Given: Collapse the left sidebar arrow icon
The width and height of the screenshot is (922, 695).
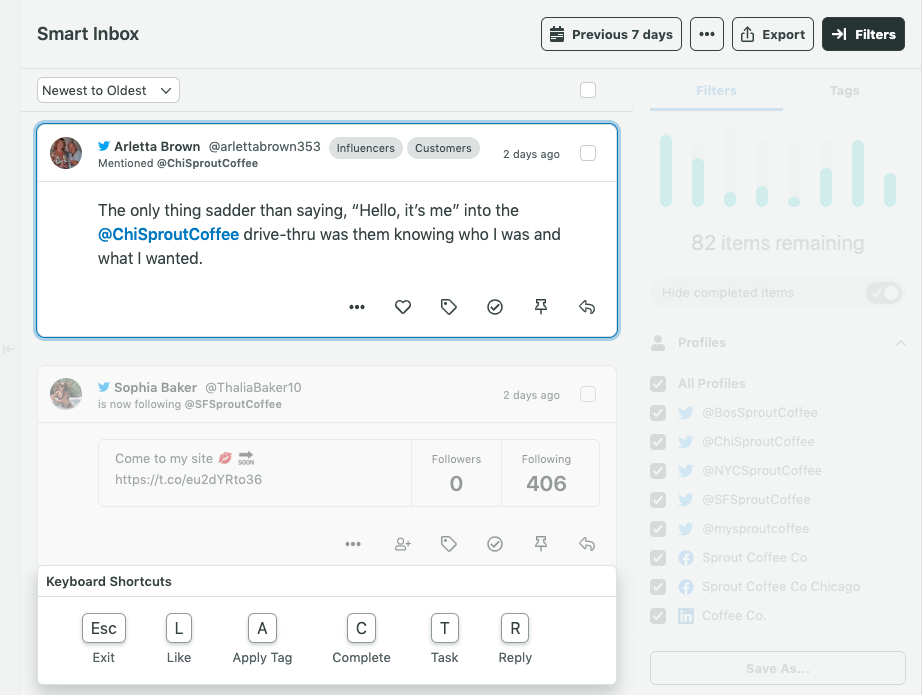Looking at the screenshot, I should [8, 349].
